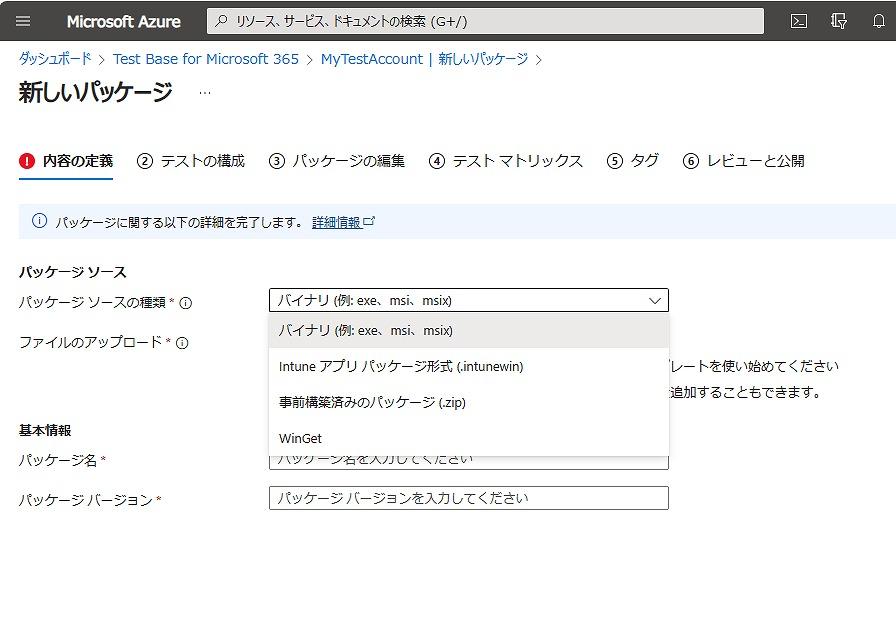Choose WinGet option
Image resolution: width=896 pixels, height=622 pixels.
469,438
